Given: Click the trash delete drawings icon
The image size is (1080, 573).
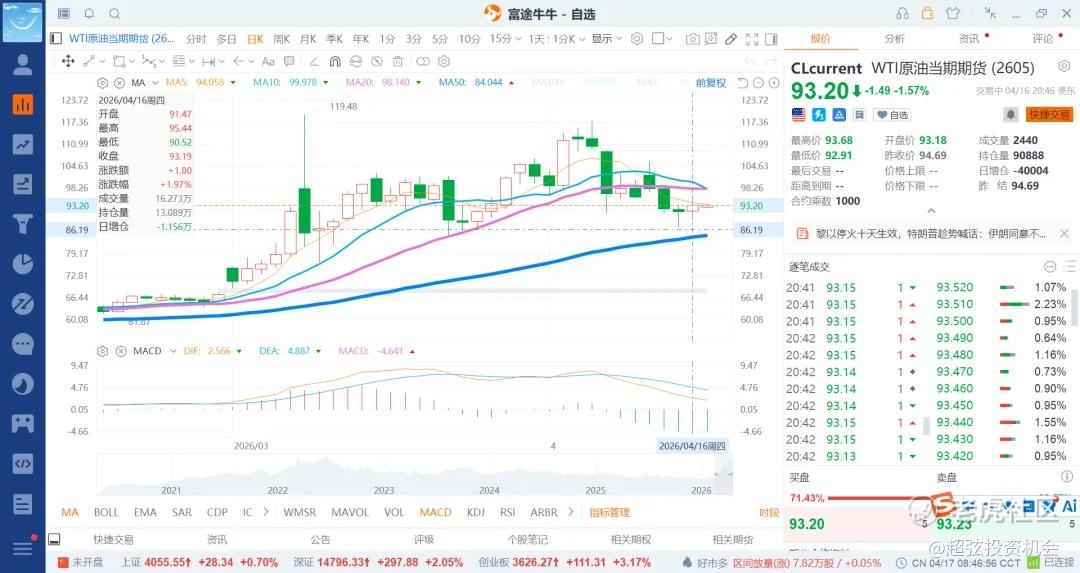Looking at the screenshot, I should pyautogui.click(x=397, y=61).
